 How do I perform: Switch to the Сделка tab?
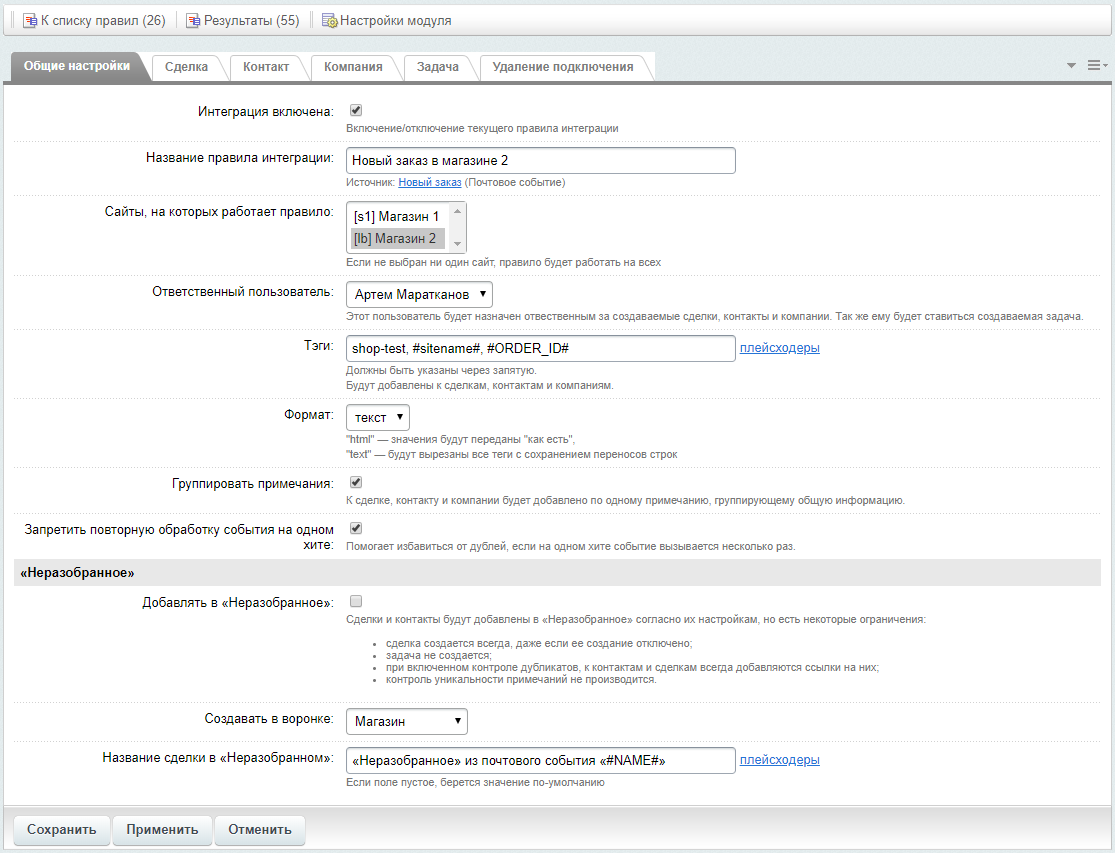[x=186, y=67]
